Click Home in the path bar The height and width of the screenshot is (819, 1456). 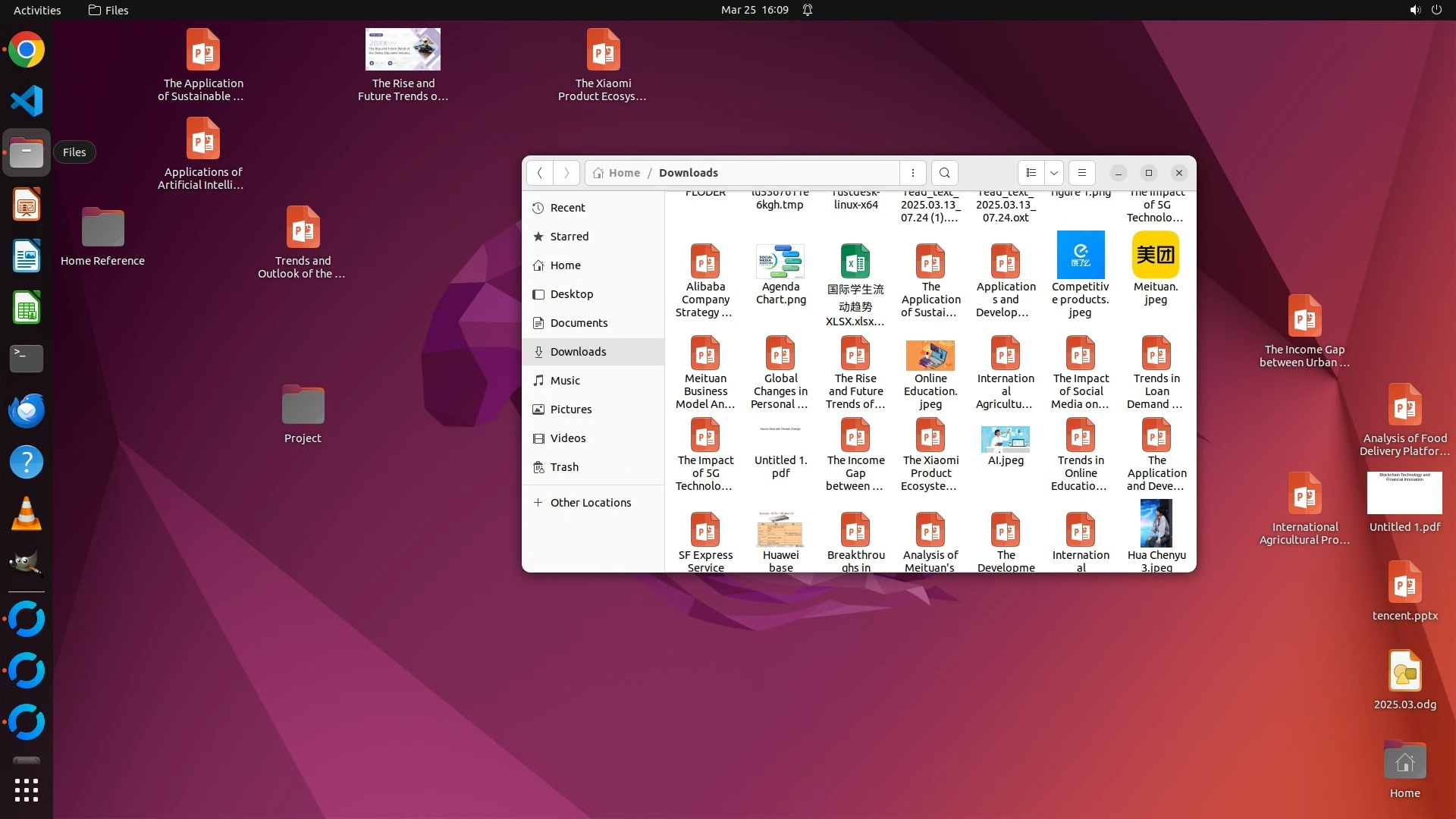click(x=623, y=173)
